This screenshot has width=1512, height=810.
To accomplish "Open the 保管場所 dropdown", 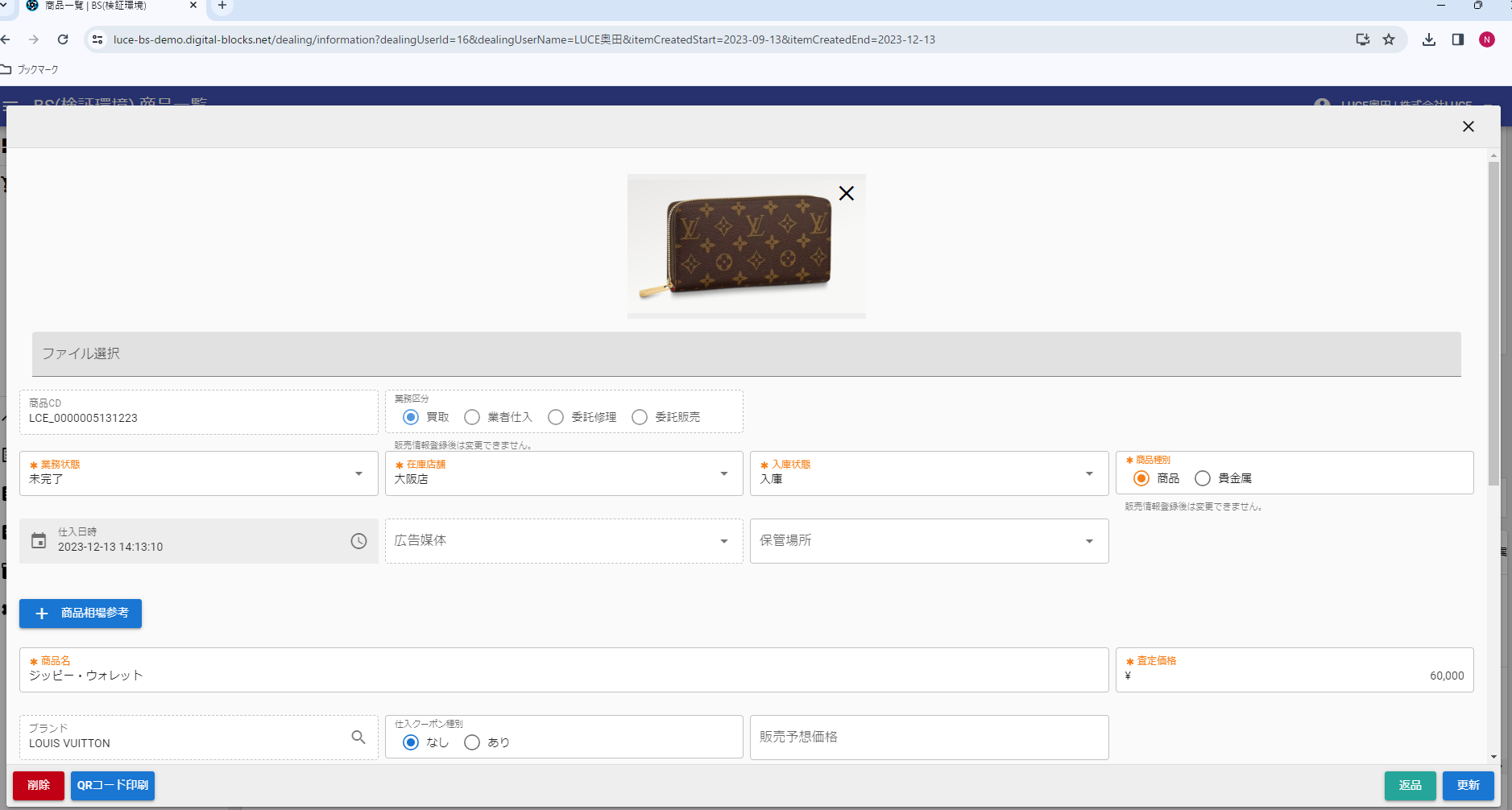I will (929, 541).
